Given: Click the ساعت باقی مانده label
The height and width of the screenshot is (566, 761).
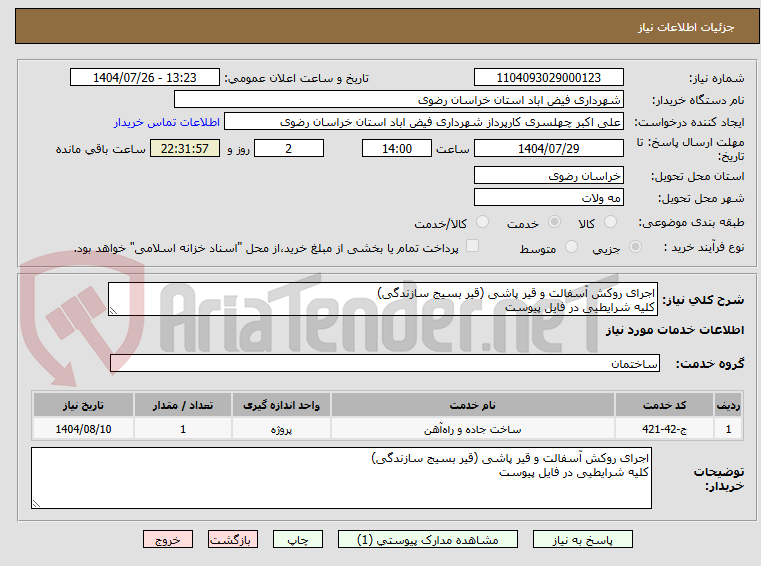Looking at the screenshot, I should [100, 149].
